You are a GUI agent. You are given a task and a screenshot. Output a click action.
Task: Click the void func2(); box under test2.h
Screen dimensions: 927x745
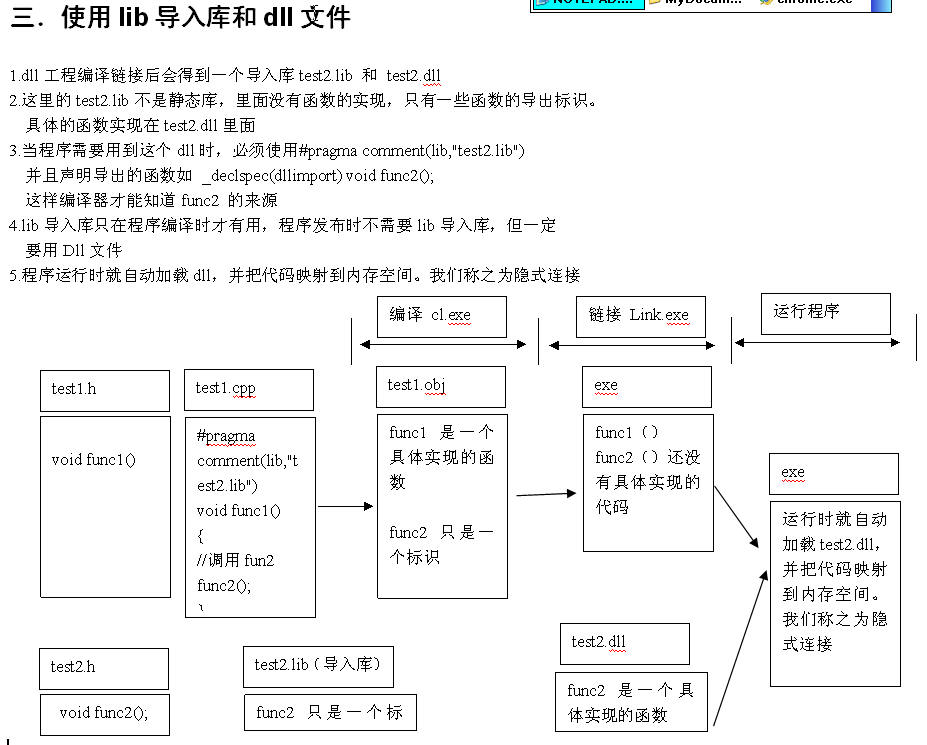coord(105,715)
